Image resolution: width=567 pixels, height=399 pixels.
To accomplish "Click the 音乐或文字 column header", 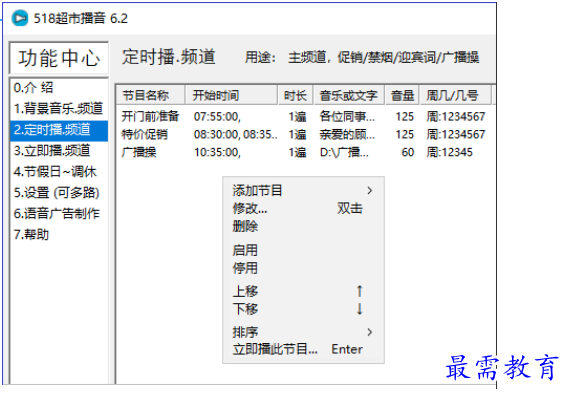I will click(x=349, y=95).
